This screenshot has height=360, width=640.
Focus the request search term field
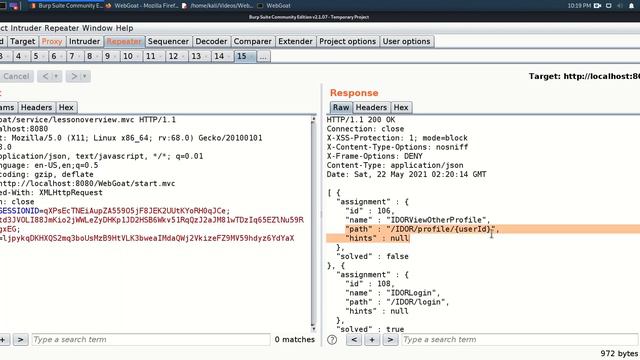(151, 339)
